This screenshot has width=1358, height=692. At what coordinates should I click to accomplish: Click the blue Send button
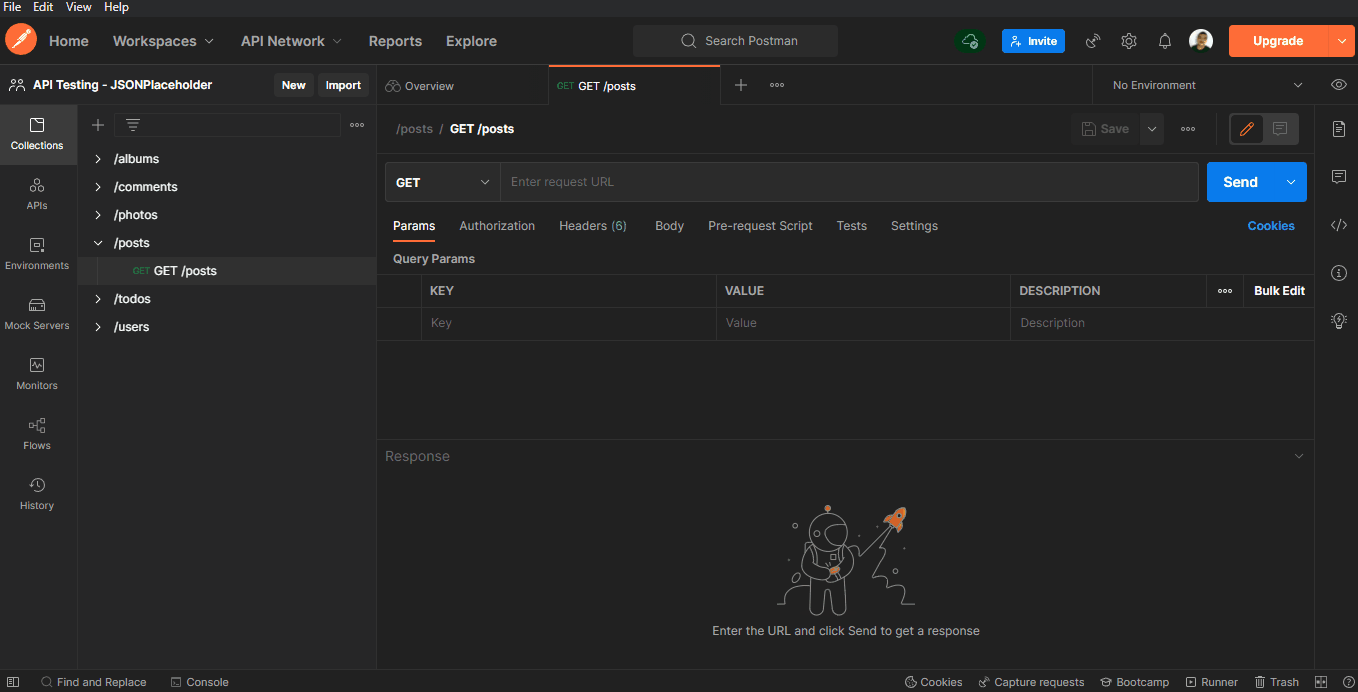pos(1240,182)
